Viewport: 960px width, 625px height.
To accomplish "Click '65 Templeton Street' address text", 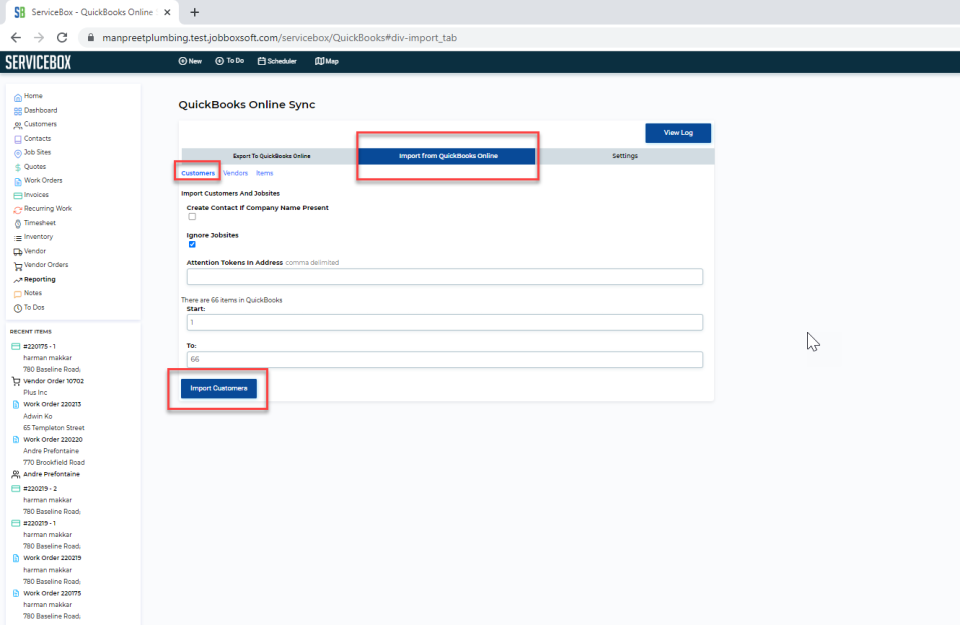I will point(54,428).
